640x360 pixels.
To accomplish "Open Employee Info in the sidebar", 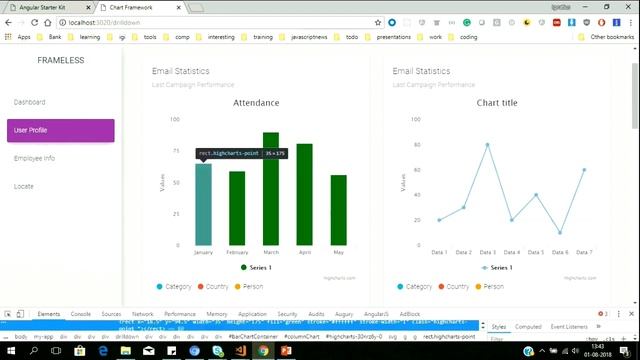I will [x=34, y=158].
